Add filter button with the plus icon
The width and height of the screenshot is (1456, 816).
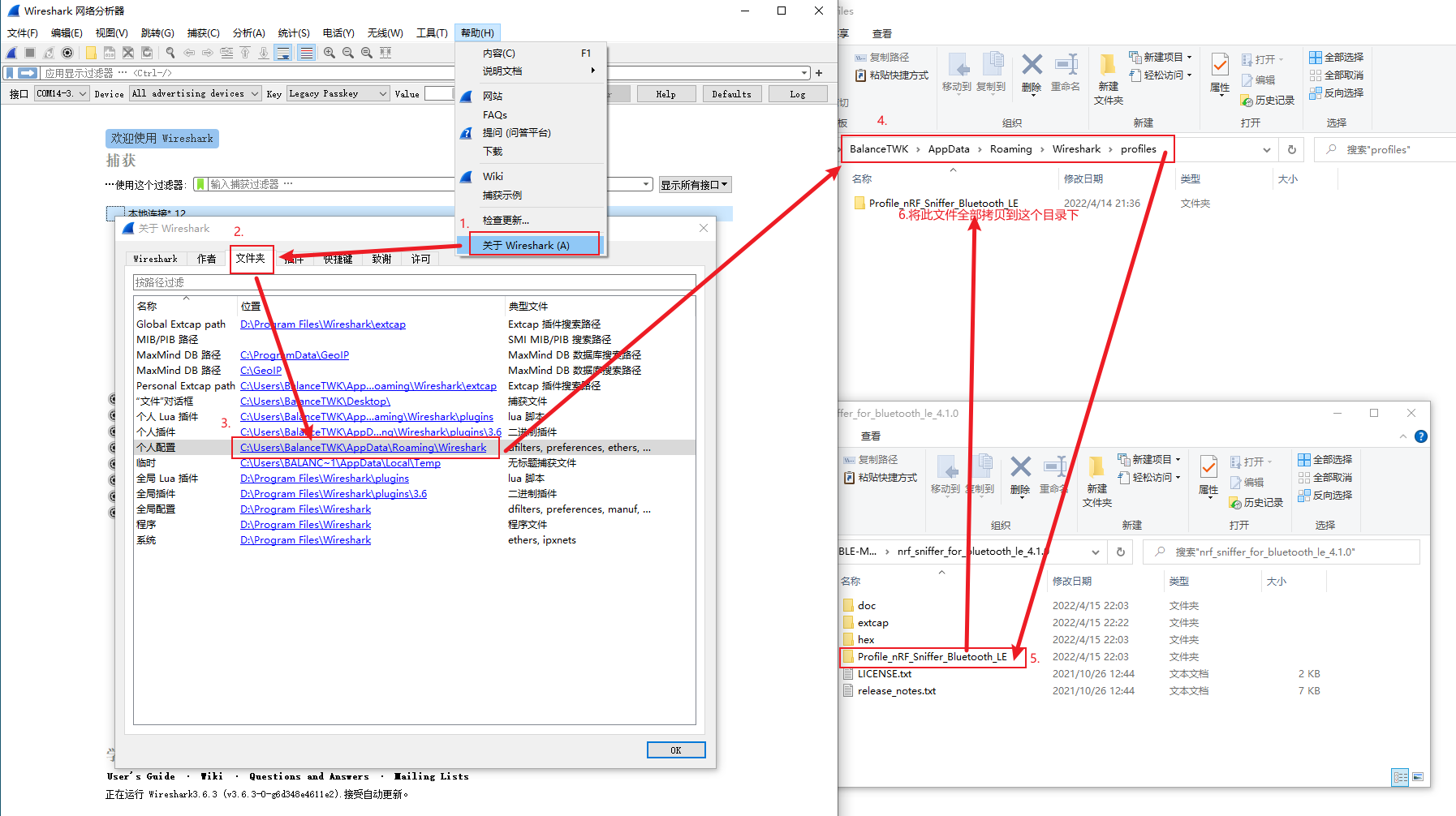pos(819,73)
